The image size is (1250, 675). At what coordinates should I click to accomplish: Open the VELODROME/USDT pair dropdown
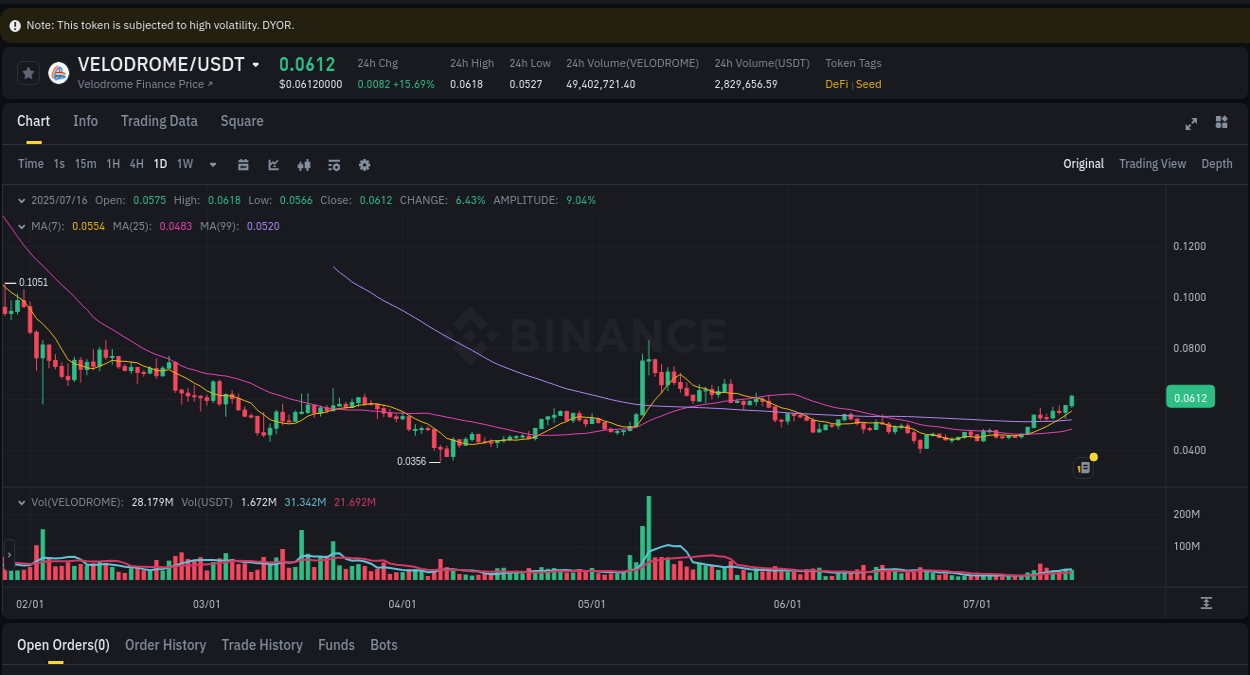click(256, 63)
